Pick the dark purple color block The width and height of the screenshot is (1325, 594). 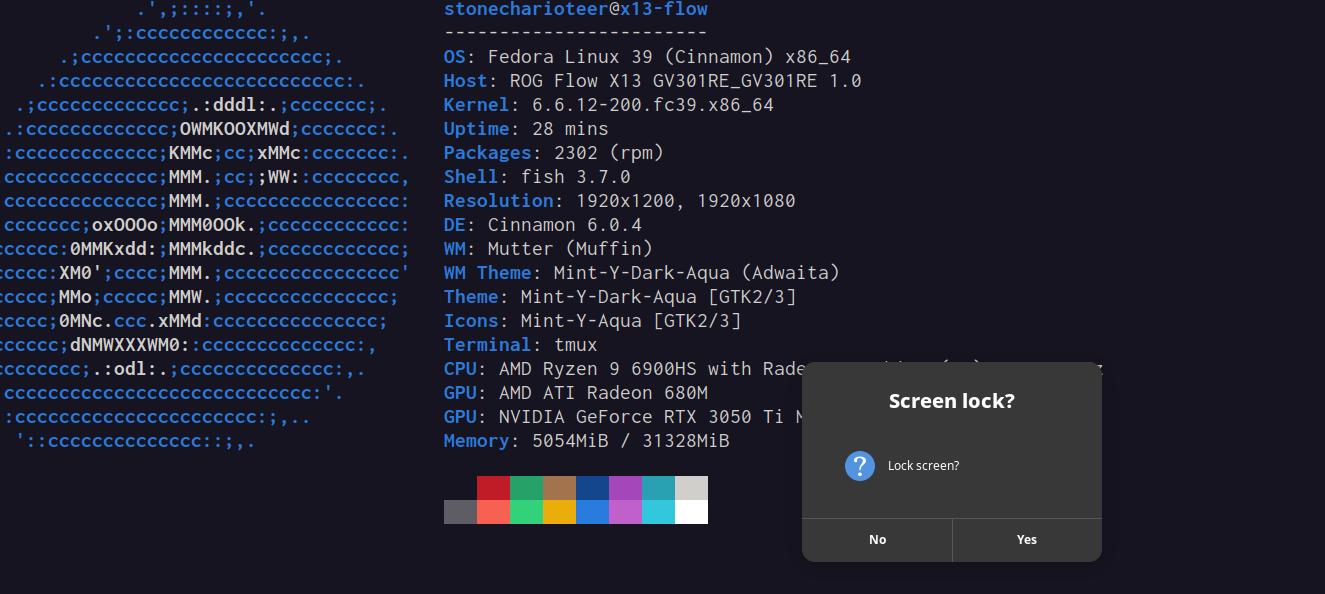[625, 488]
